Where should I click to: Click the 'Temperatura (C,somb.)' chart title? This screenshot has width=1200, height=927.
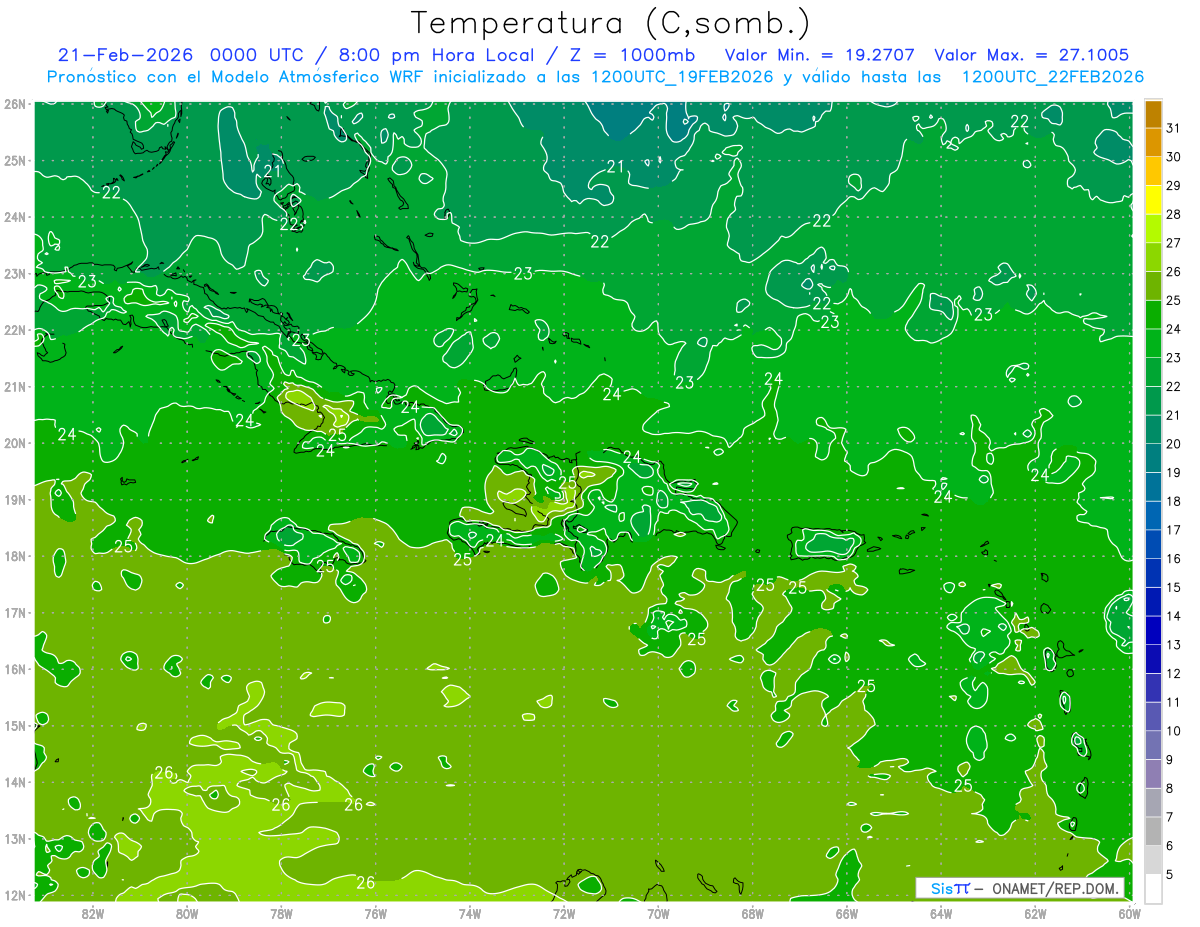[x=611, y=23]
